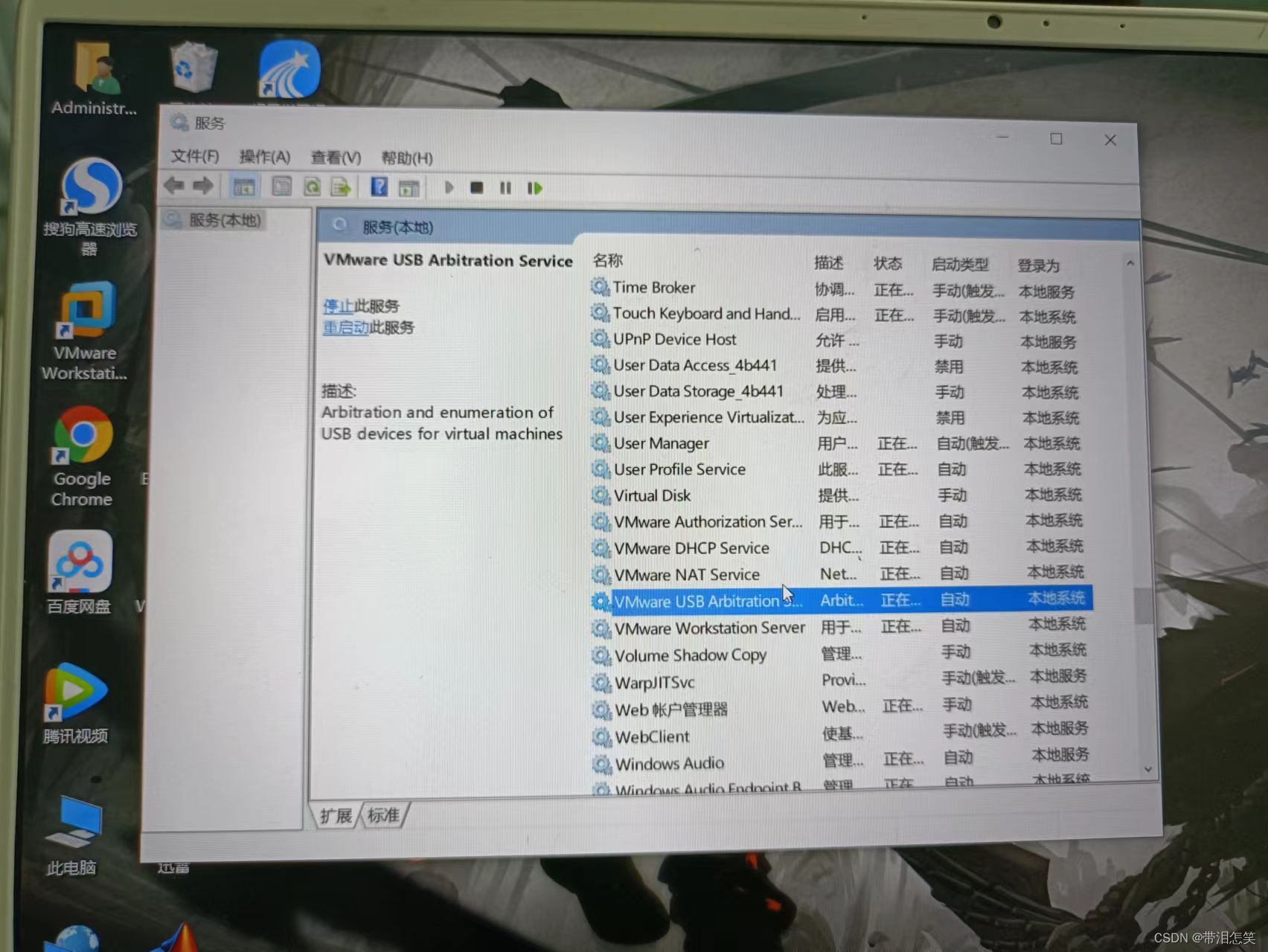Viewport: 1268px width, 952px height.
Task: Open the Google Chrome desktop shortcut
Action: point(82,457)
